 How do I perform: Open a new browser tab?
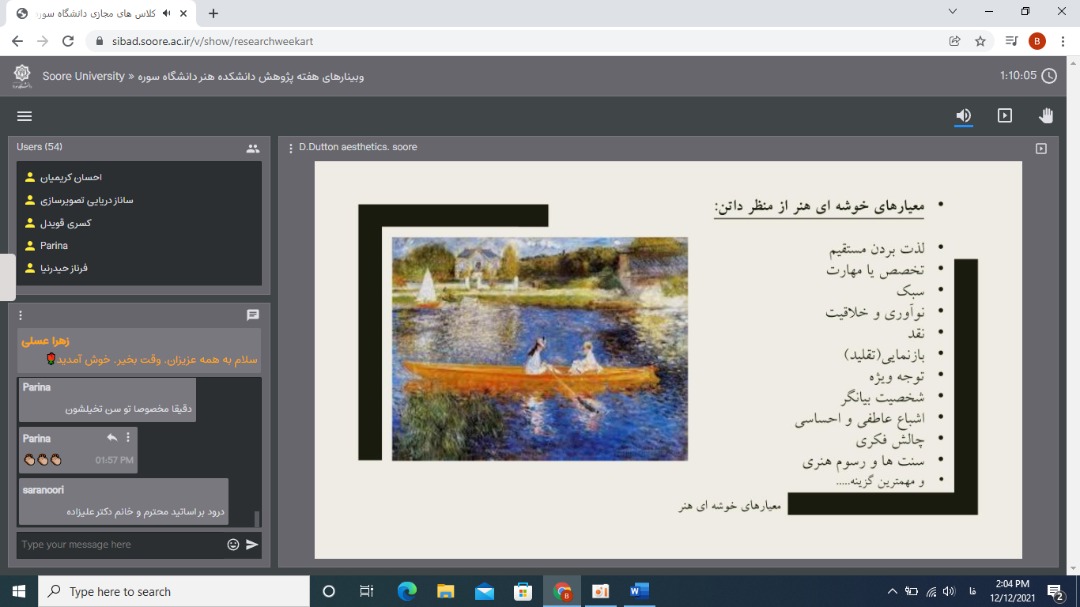point(214,13)
